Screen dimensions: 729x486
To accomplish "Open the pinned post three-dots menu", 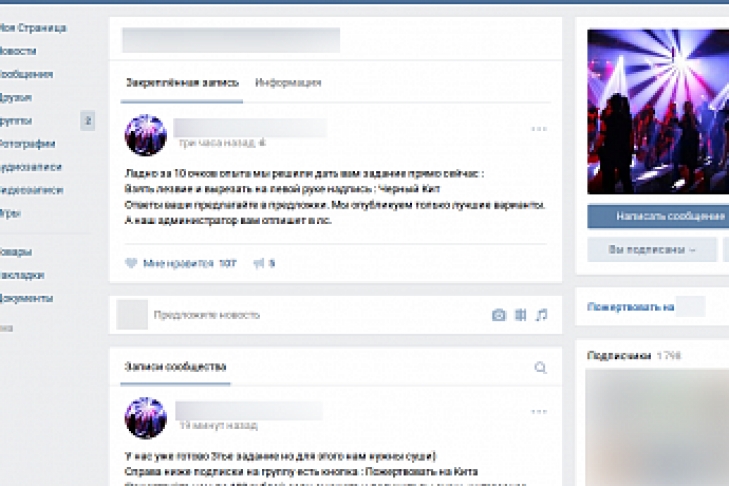I will (539, 129).
